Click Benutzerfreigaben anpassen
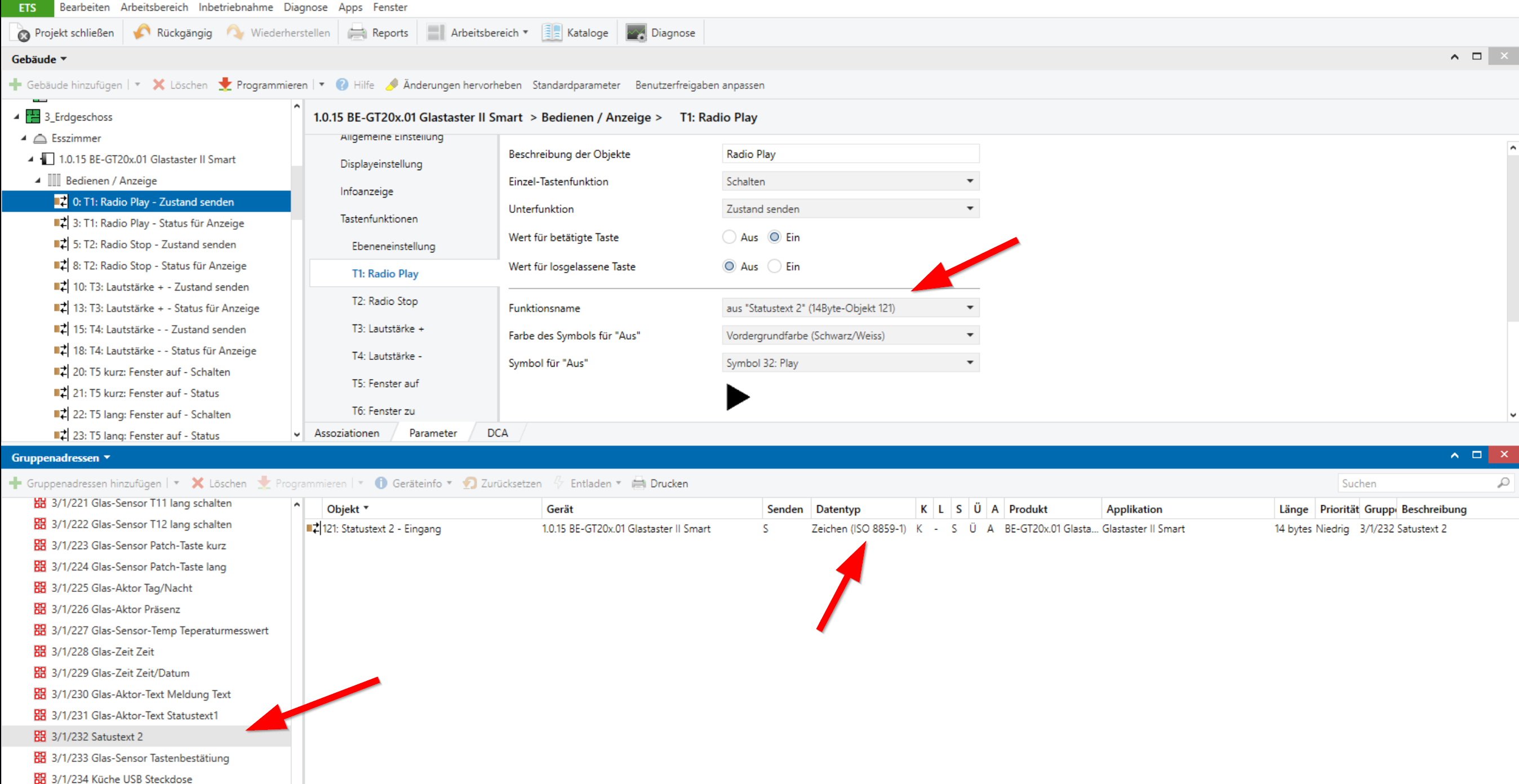The height and width of the screenshot is (784, 1519). click(x=699, y=85)
